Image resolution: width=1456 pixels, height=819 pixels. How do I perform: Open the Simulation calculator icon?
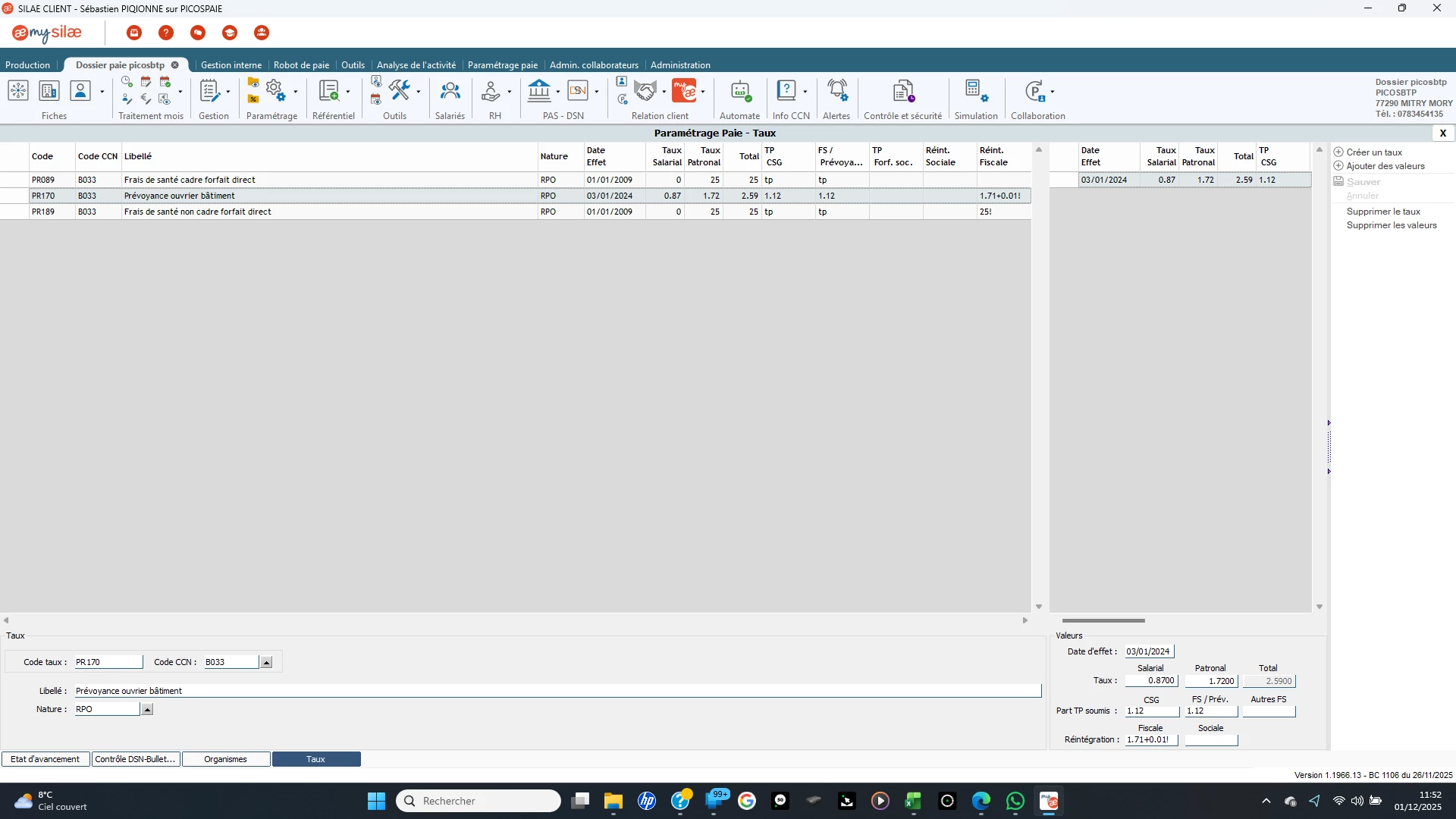(x=975, y=92)
